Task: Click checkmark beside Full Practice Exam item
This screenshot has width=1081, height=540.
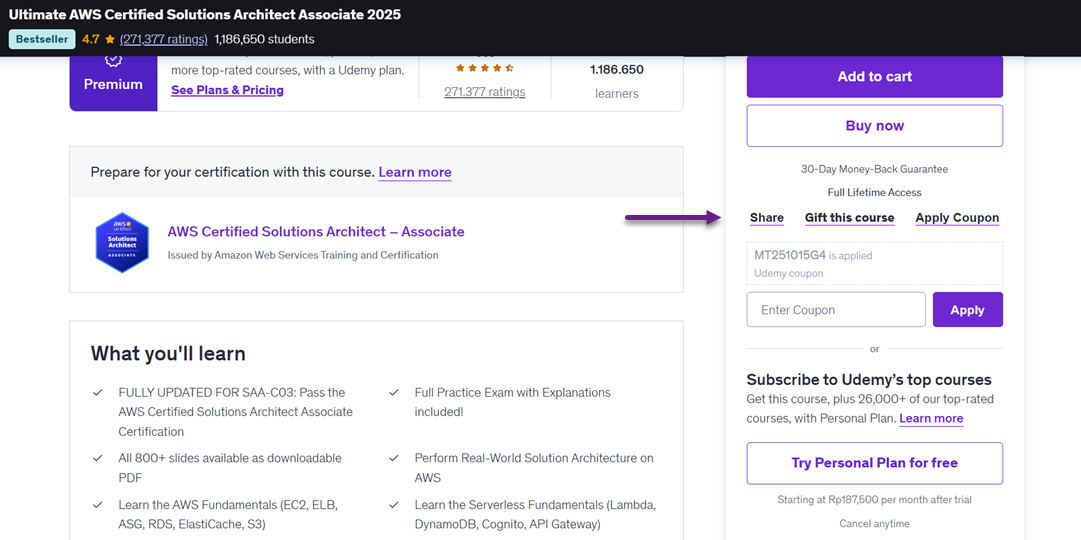Action: (x=394, y=393)
